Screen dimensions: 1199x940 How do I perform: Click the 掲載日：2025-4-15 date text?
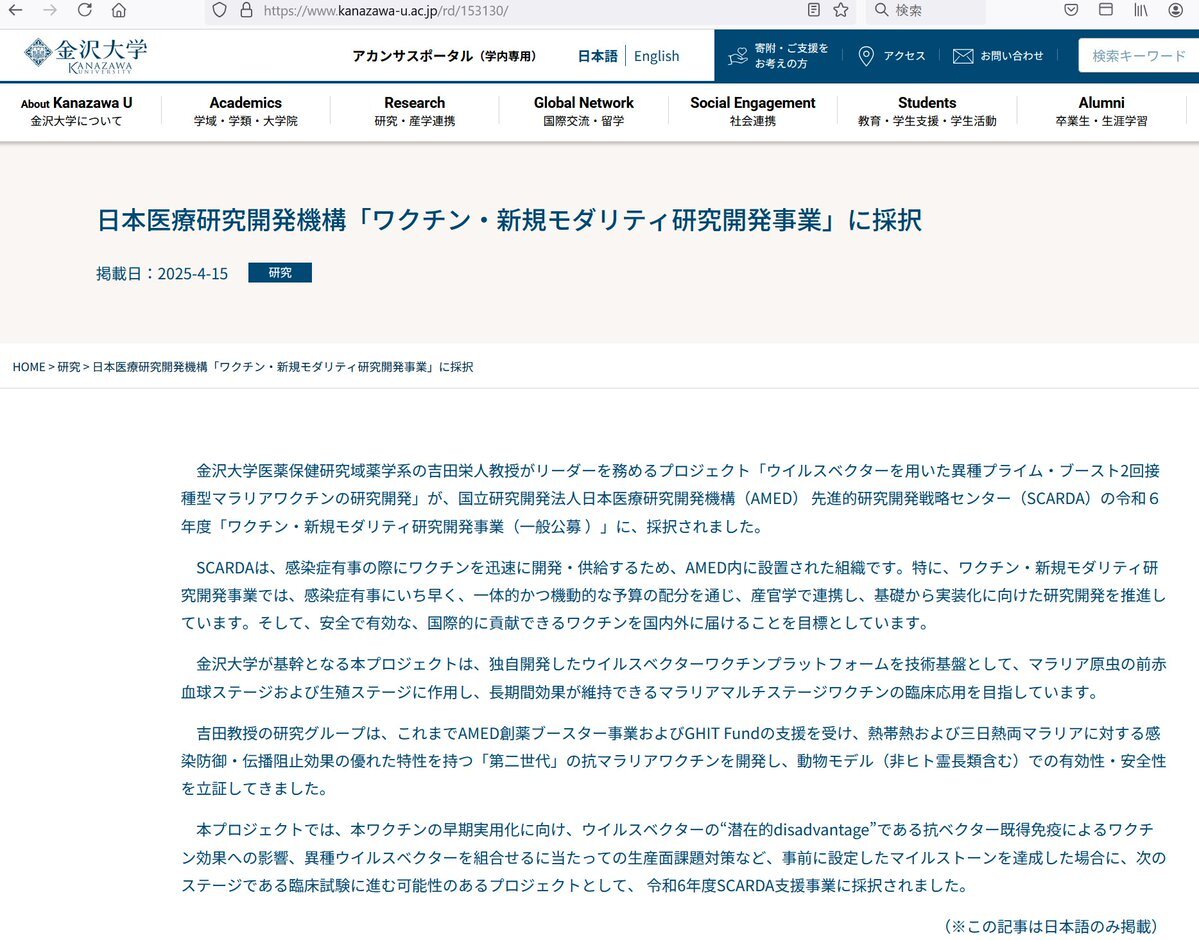[x=162, y=274]
